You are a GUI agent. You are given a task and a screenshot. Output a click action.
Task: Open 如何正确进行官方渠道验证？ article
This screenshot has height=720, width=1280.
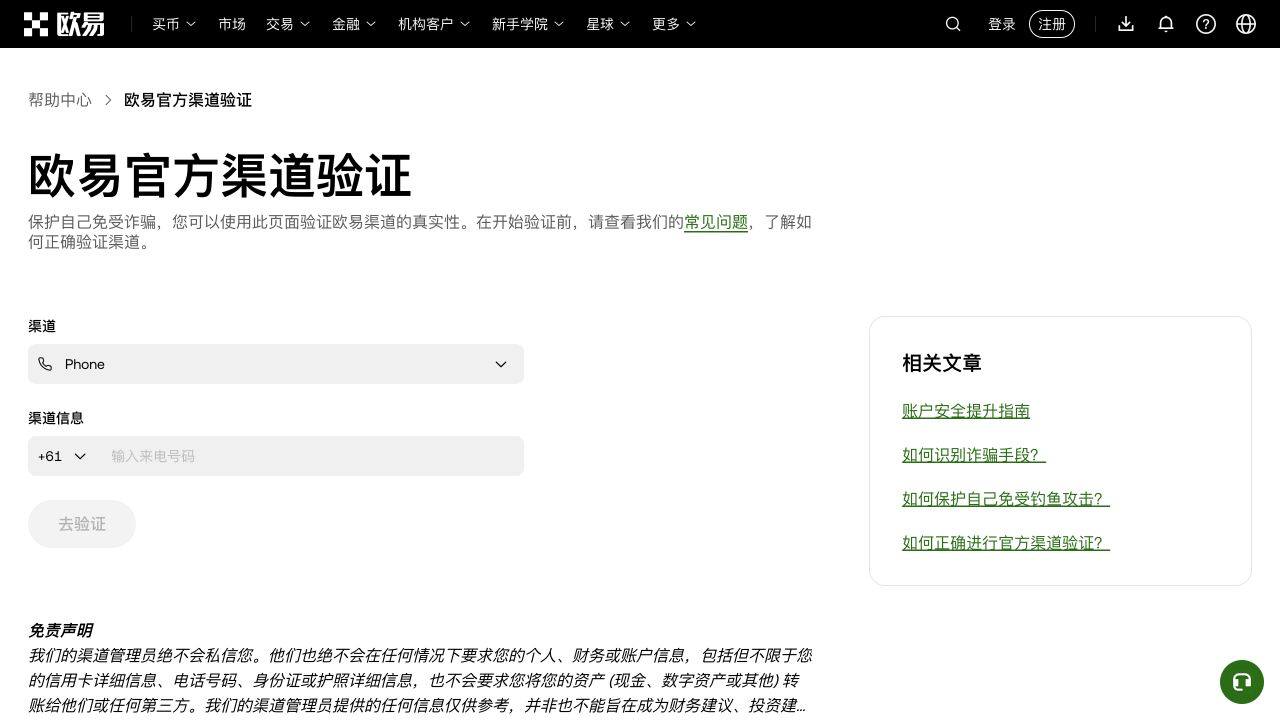click(x=1006, y=543)
